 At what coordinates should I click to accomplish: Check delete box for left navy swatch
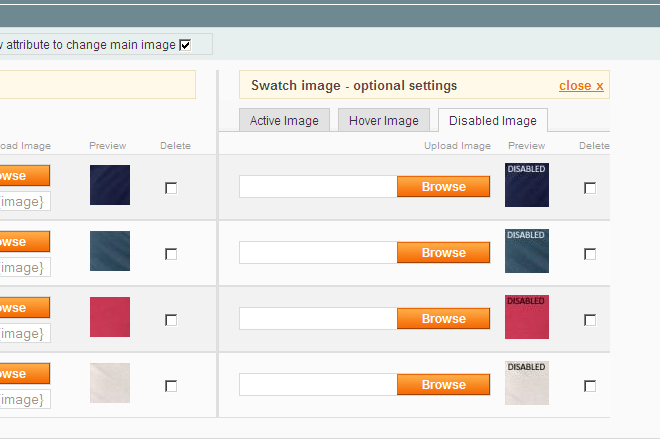pos(171,188)
